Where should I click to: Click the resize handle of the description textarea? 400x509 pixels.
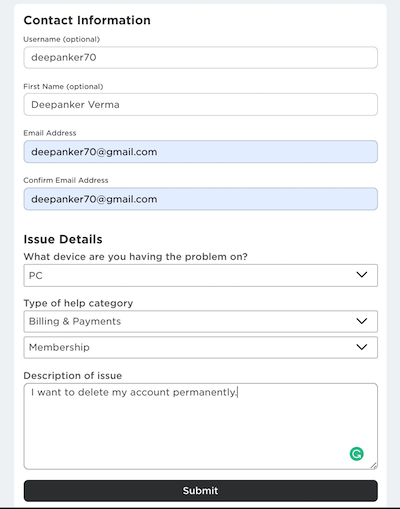pyautogui.click(x=374, y=465)
